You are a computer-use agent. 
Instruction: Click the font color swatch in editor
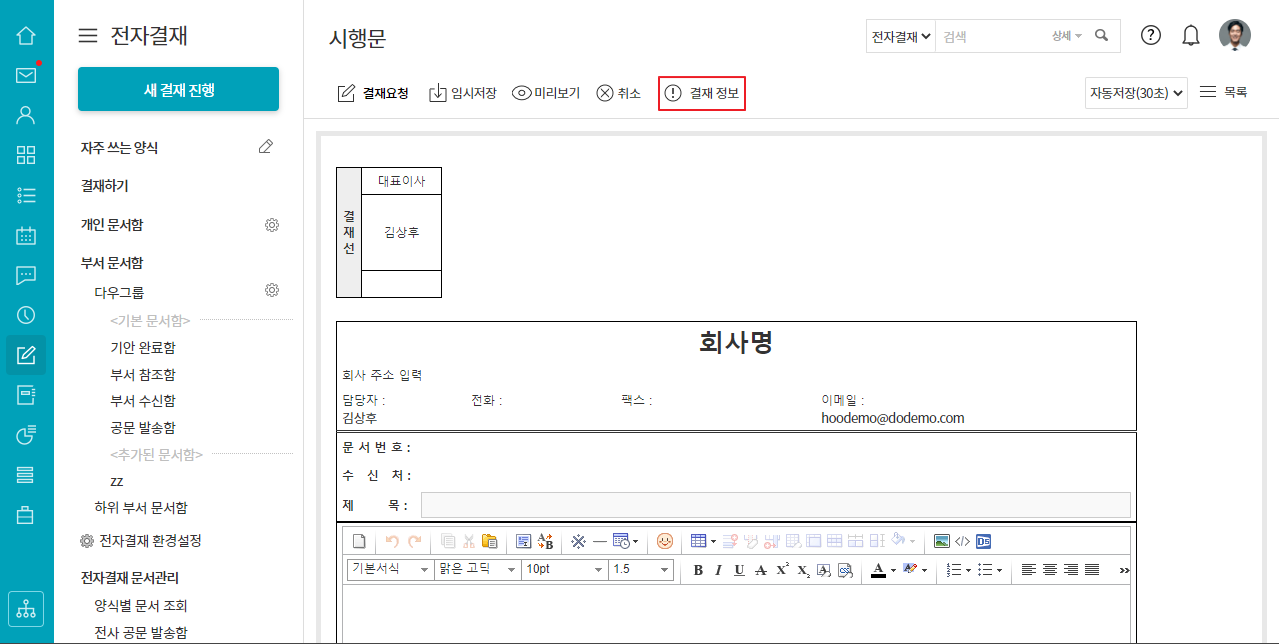[878, 570]
